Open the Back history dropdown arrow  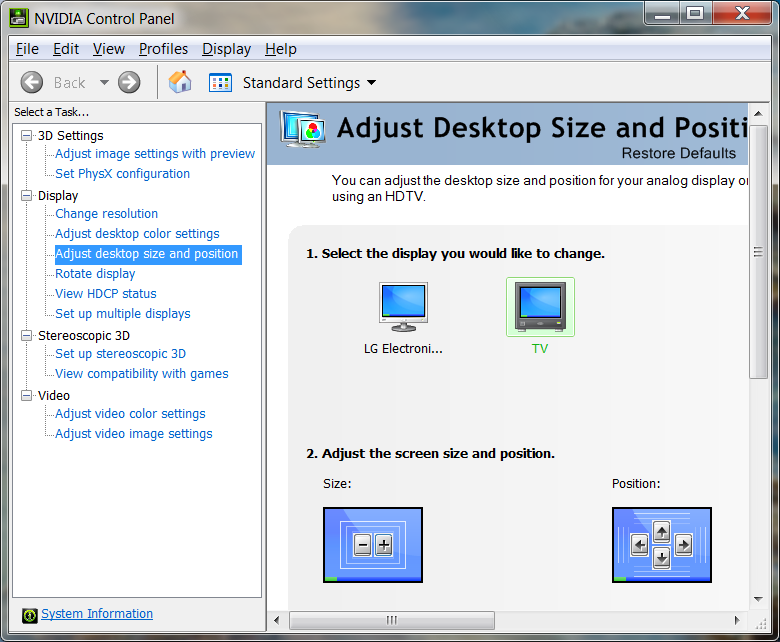104,83
